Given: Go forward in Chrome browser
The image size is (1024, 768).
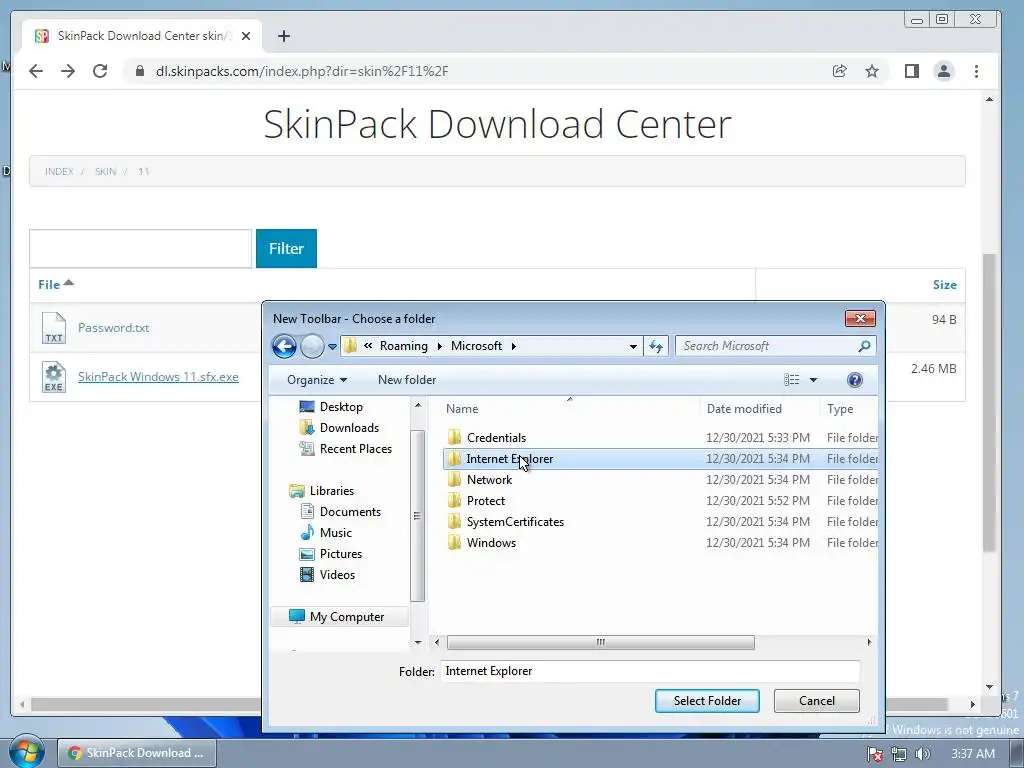Looking at the screenshot, I should tap(68, 71).
